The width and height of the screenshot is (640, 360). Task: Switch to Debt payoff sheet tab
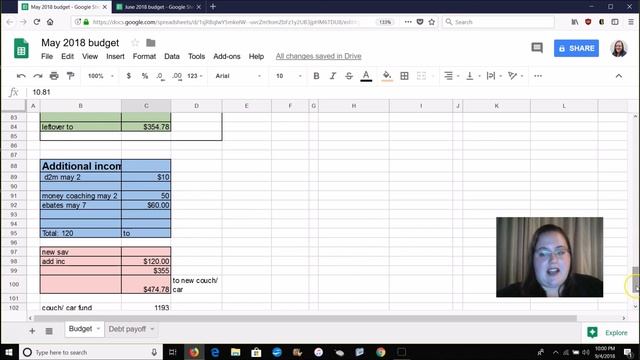point(127,329)
